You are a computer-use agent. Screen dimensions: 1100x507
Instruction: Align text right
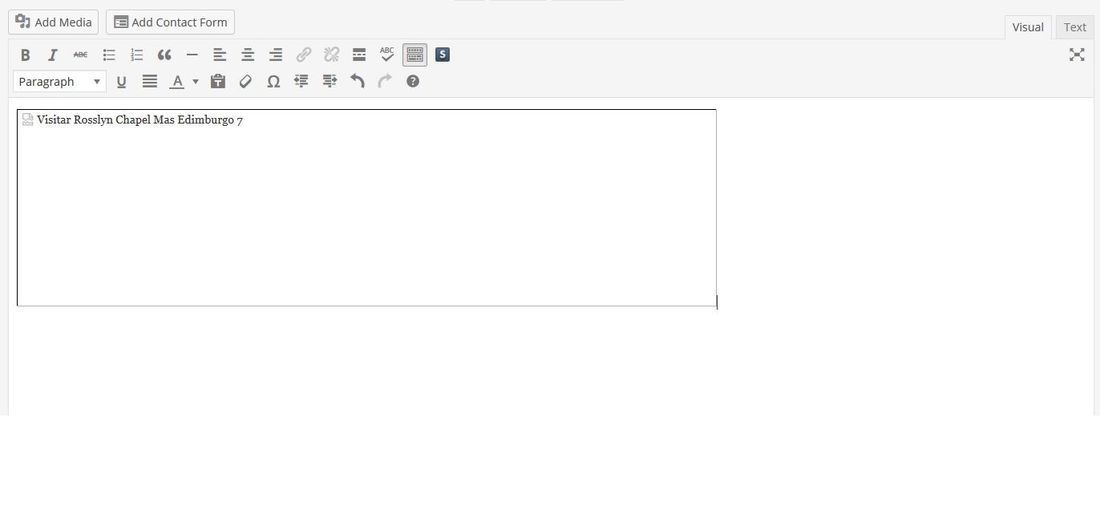pyautogui.click(x=276, y=55)
